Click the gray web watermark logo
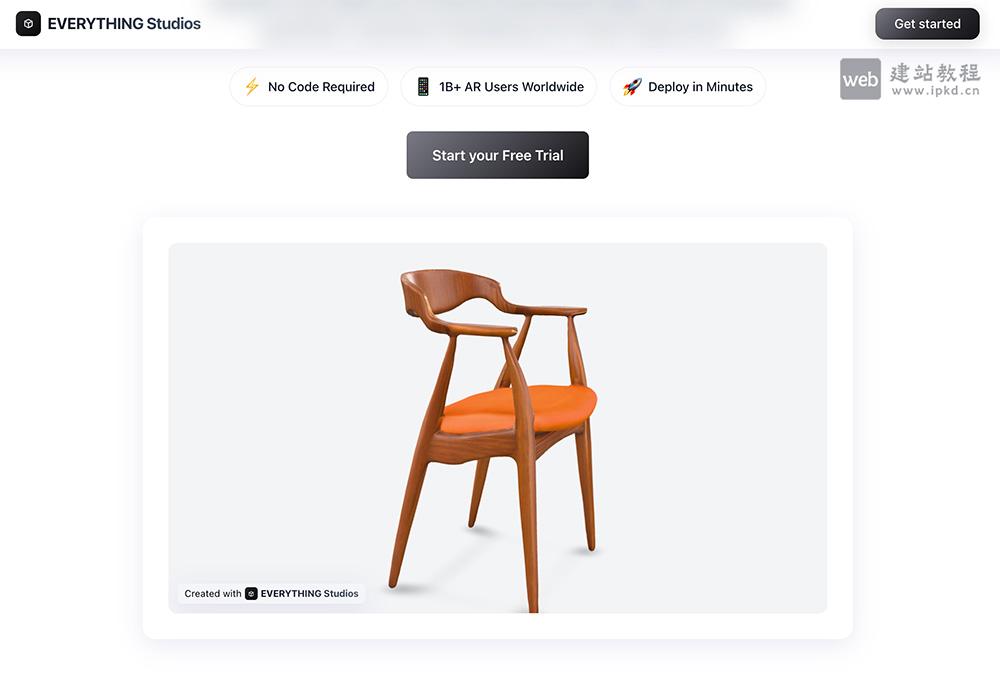The height and width of the screenshot is (681, 1000). (860, 79)
